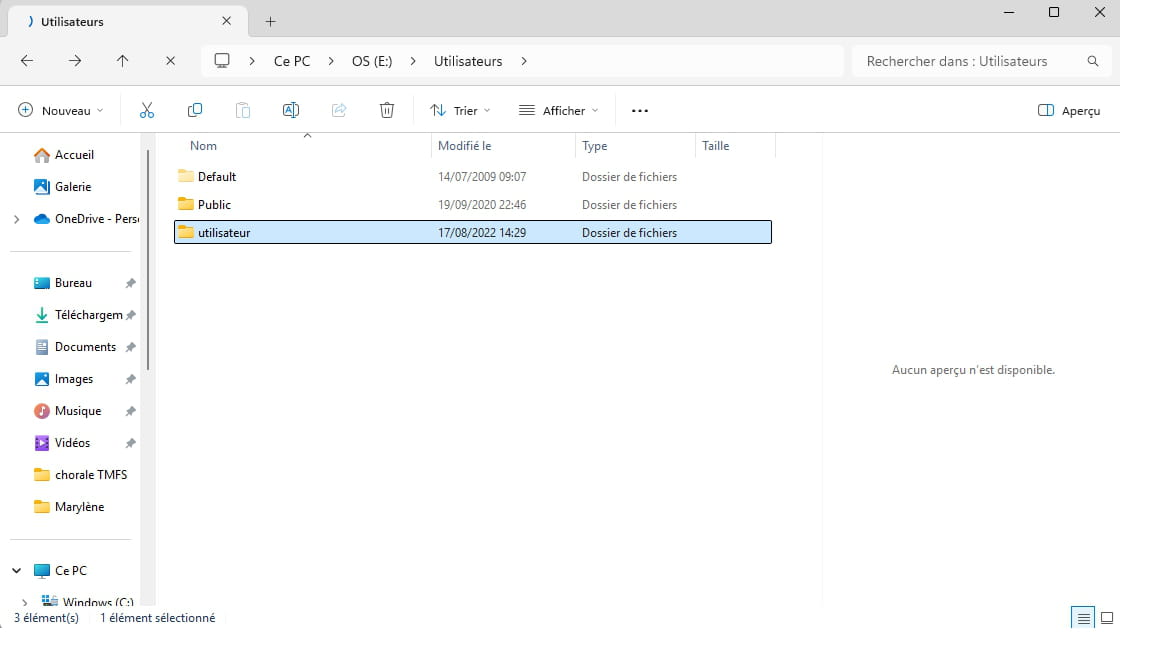Switch to details view in status bar
Viewport: 1152px width, 648px height.
tap(1083, 618)
